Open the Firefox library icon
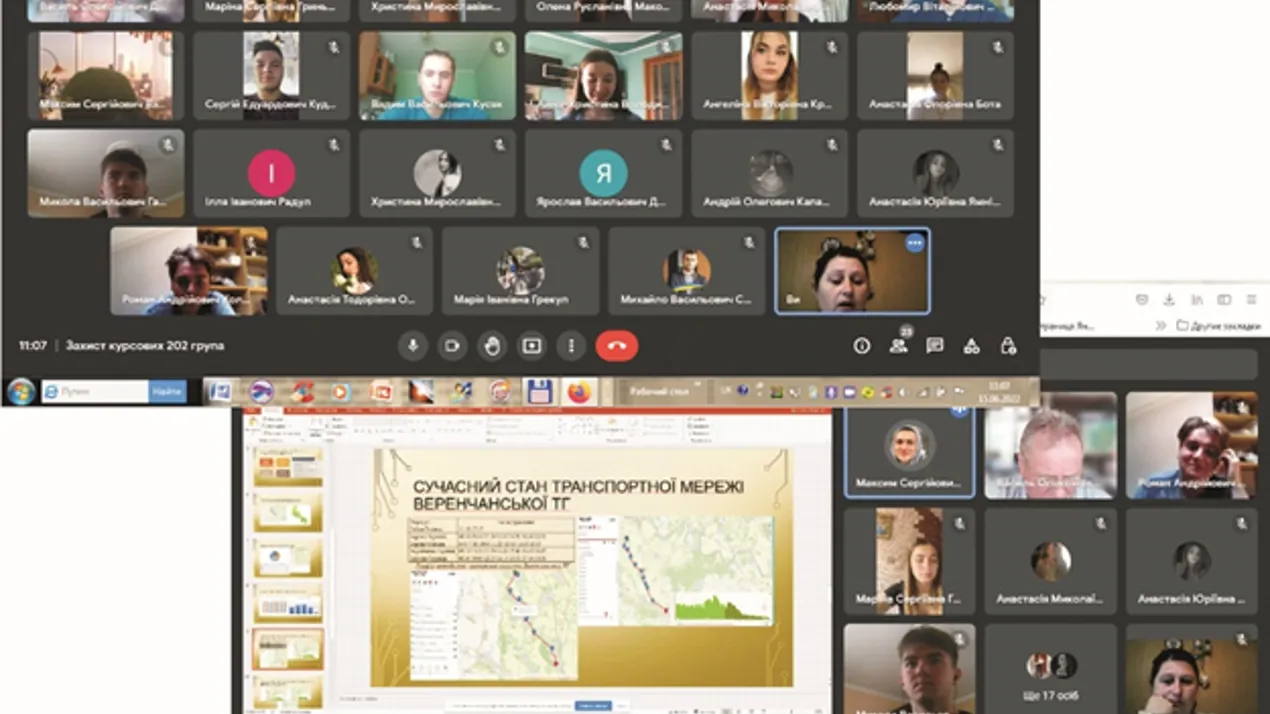 (1196, 299)
